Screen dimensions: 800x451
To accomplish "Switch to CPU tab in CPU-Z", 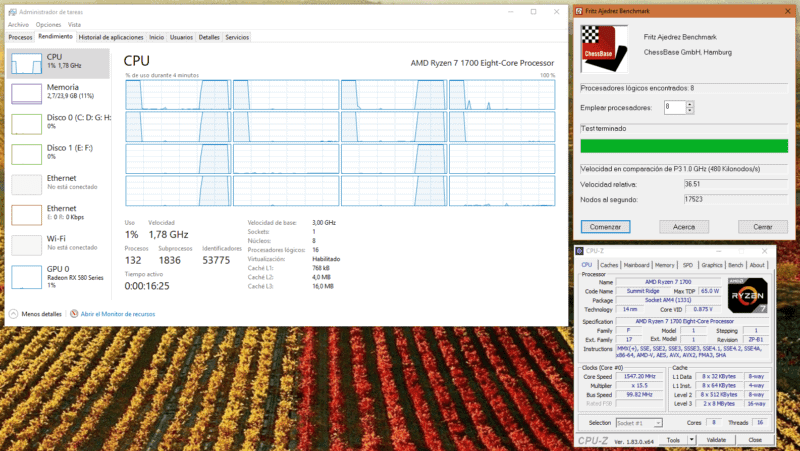I will 587,265.
